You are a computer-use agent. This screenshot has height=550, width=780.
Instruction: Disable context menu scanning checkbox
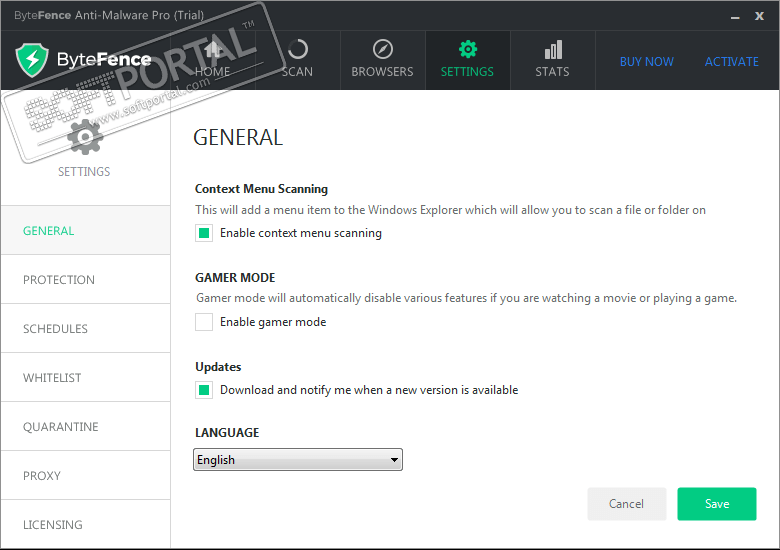pos(204,233)
